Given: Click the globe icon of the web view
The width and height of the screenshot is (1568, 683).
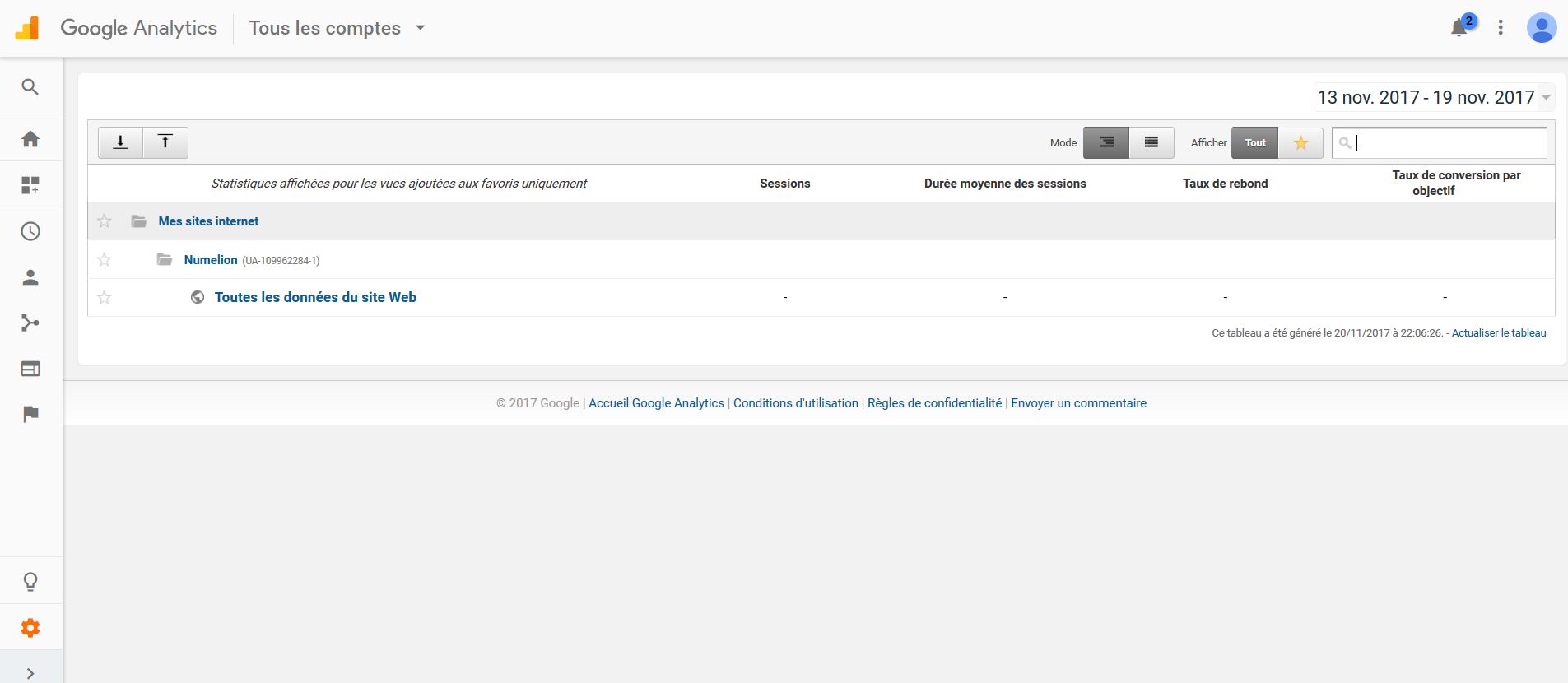Looking at the screenshot, I should point(198,297).
